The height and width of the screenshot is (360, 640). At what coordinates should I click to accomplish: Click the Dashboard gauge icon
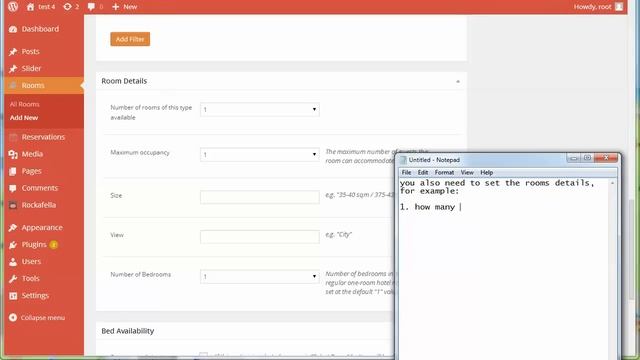click(13, 29)
